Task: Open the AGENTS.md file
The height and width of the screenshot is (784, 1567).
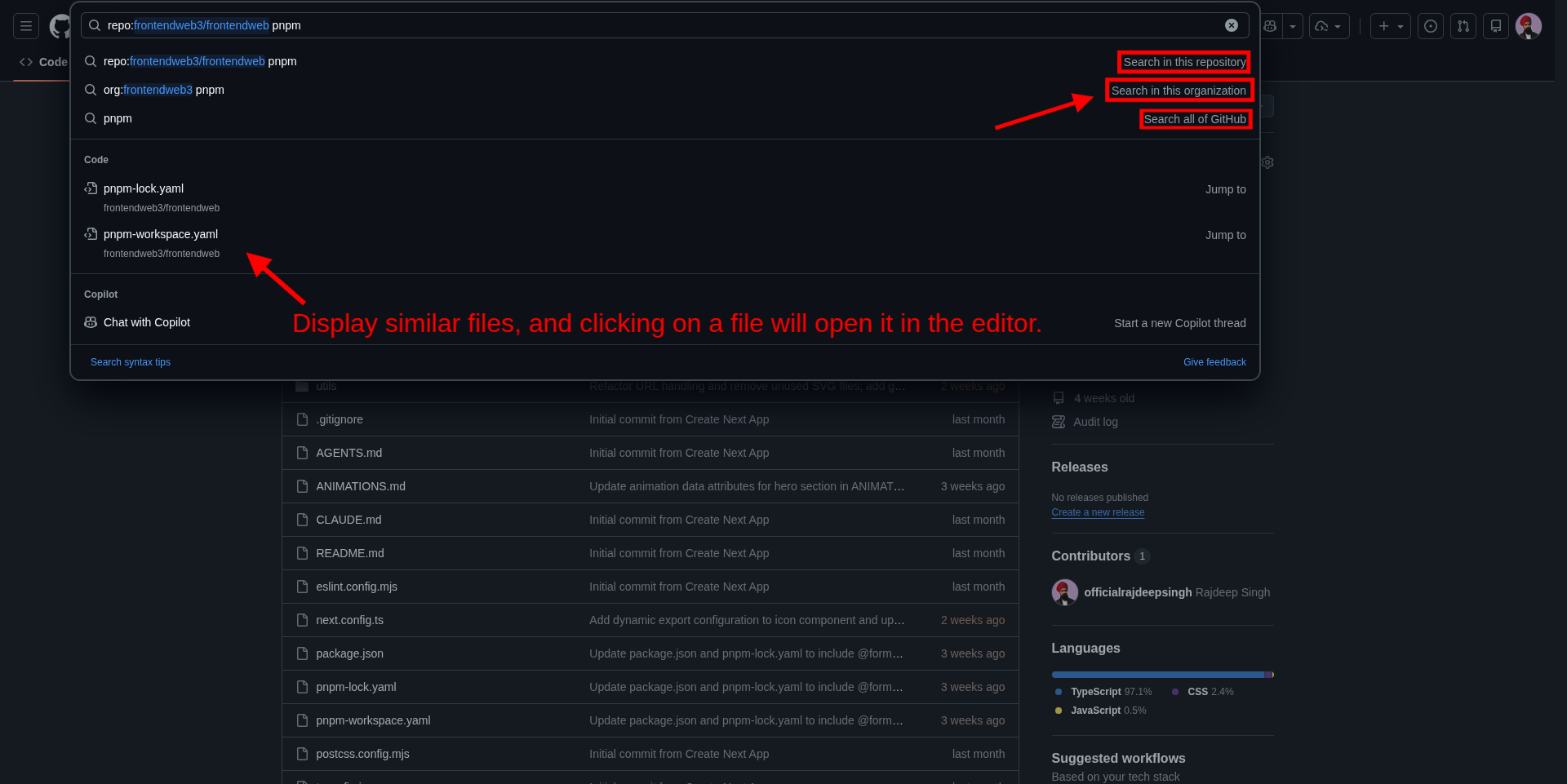Action: point(349,453)
